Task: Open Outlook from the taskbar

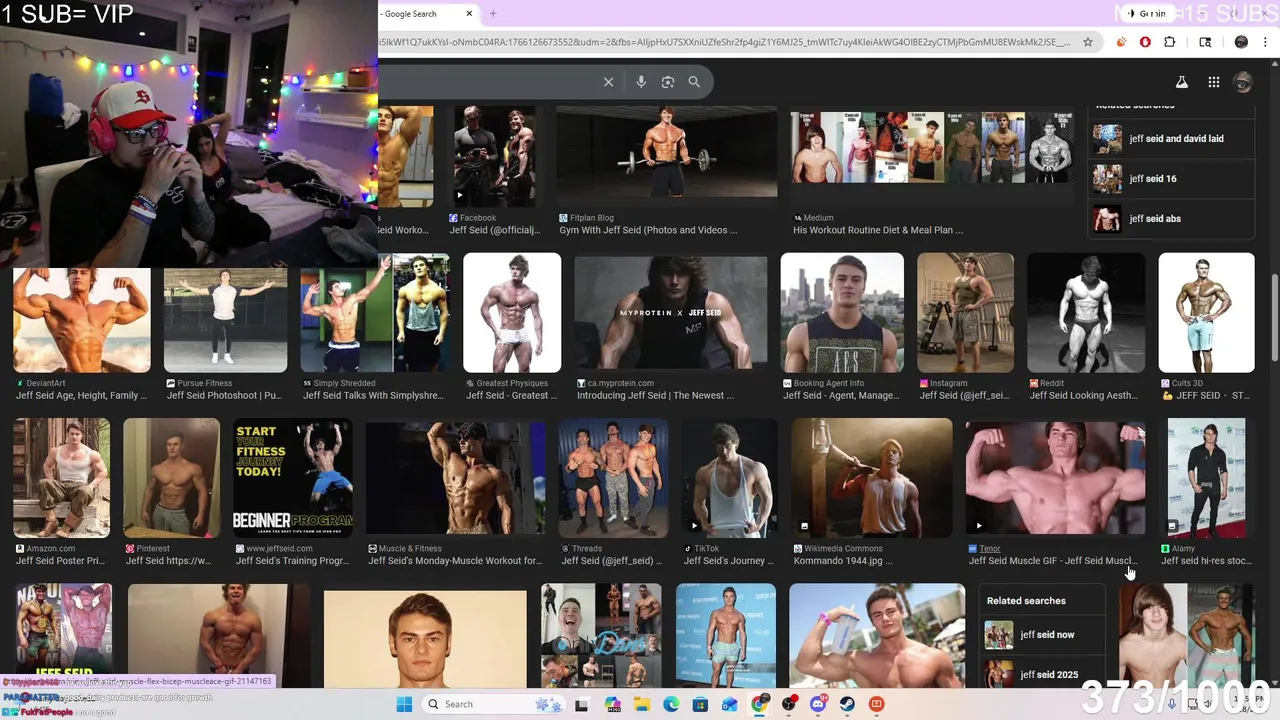Action: 730,704
